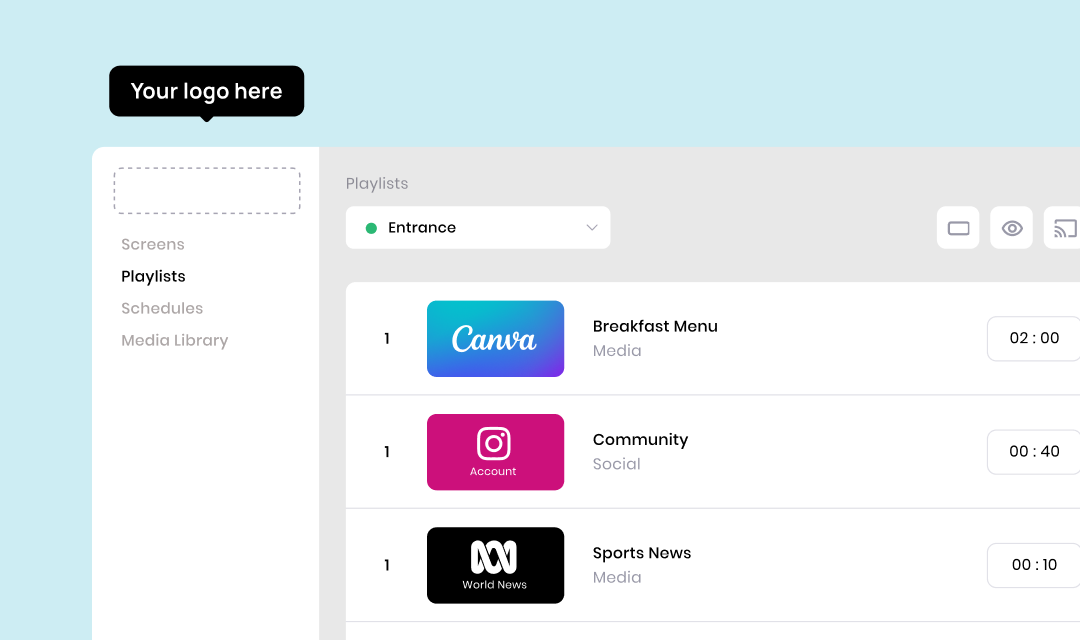The image size is (1080, 640).
Task: Click the dashed logo placeholder box
Action: (x=207, y=190)
